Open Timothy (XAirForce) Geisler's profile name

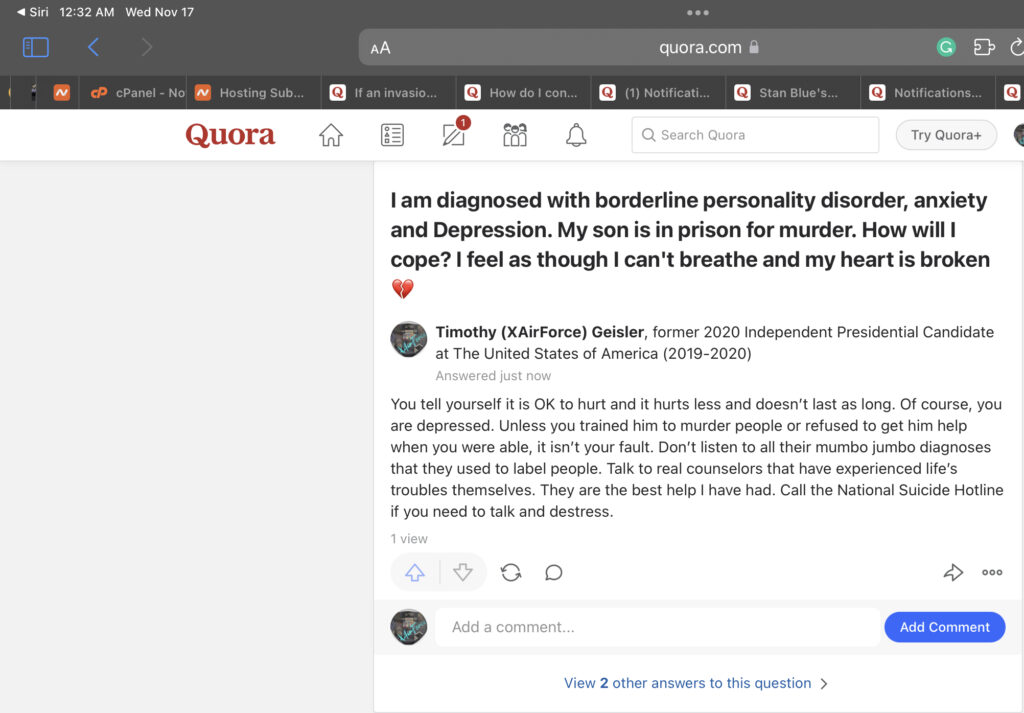coord(539,332)
